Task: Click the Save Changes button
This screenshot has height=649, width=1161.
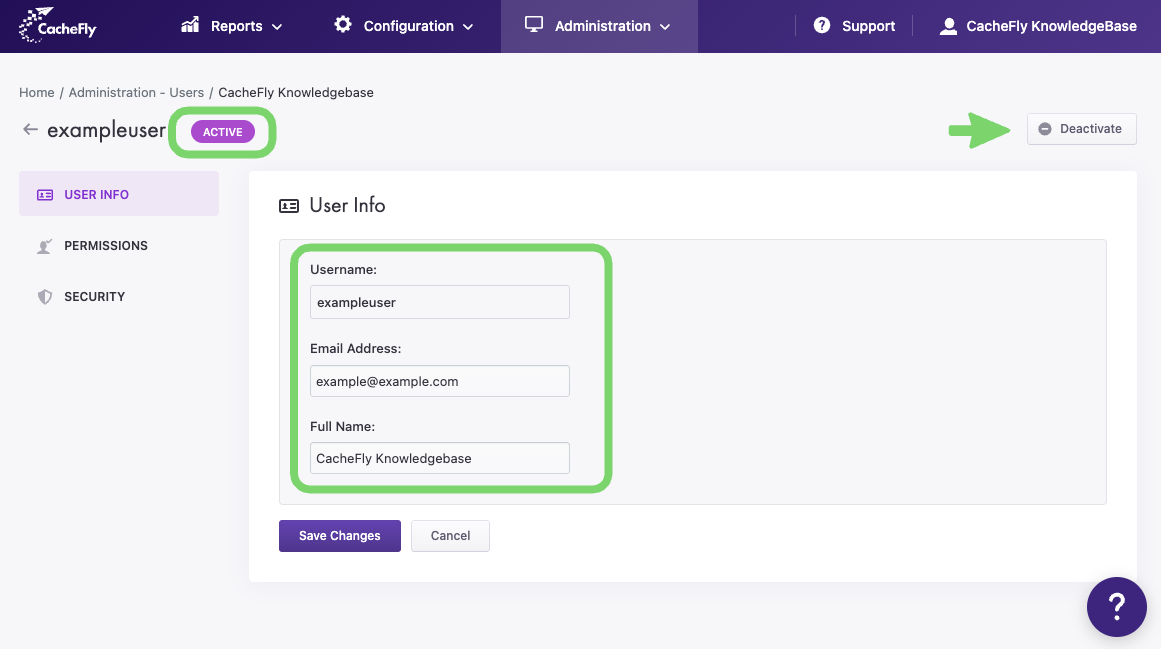Action: (x=340, y=536)
